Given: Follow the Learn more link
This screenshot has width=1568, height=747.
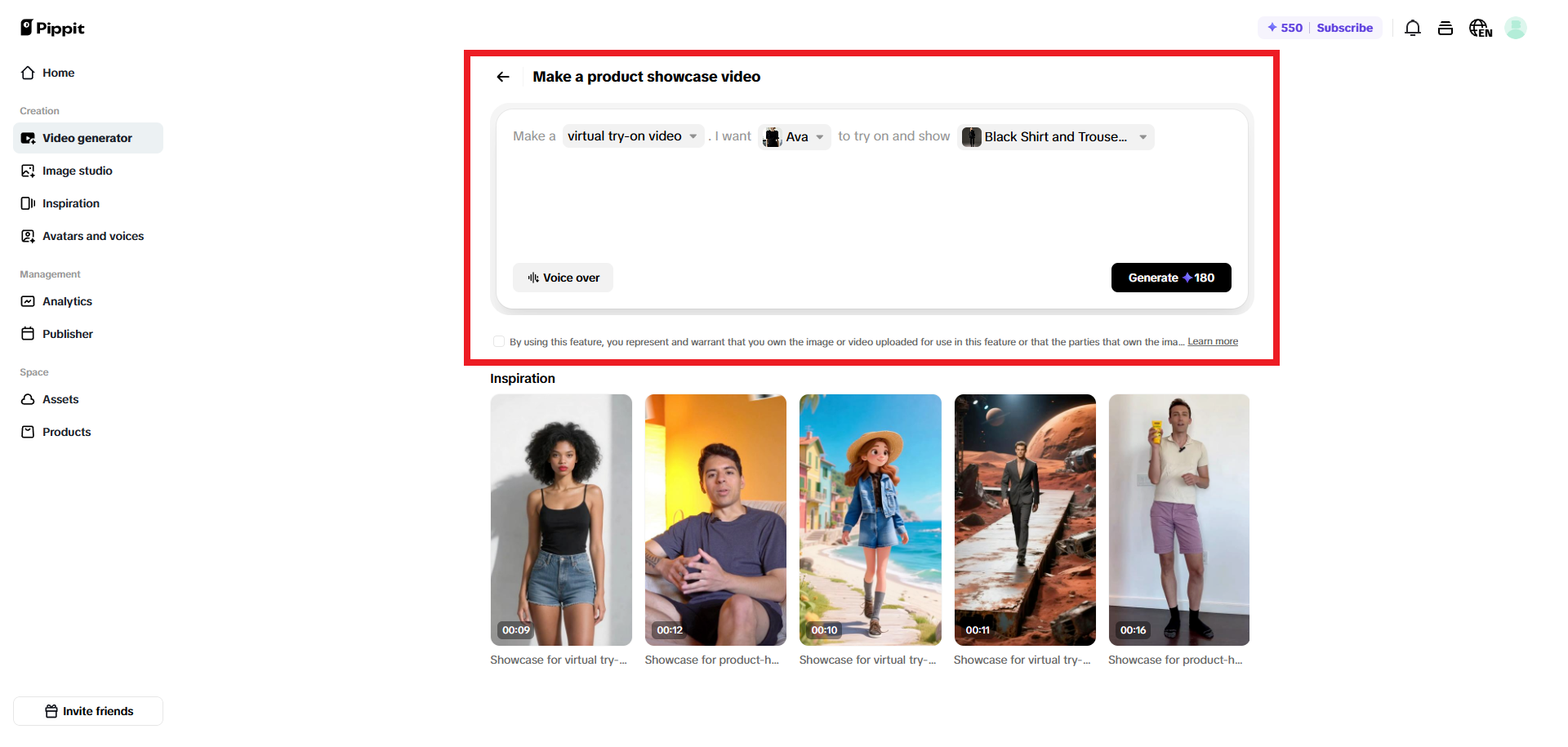Looking at the screenshot, I should [x=1213, y=341].
